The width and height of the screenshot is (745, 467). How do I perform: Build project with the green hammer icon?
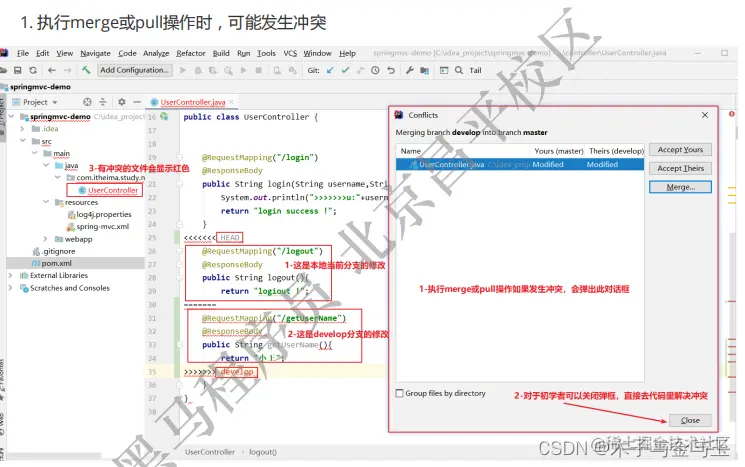pos(86,70)
